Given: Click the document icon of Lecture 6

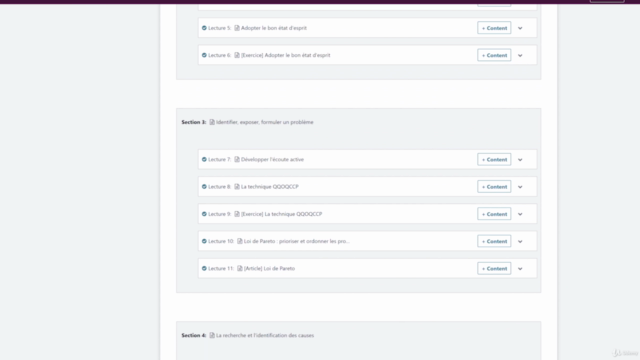Looking at the screenshot, I should (x=237, y=55).
